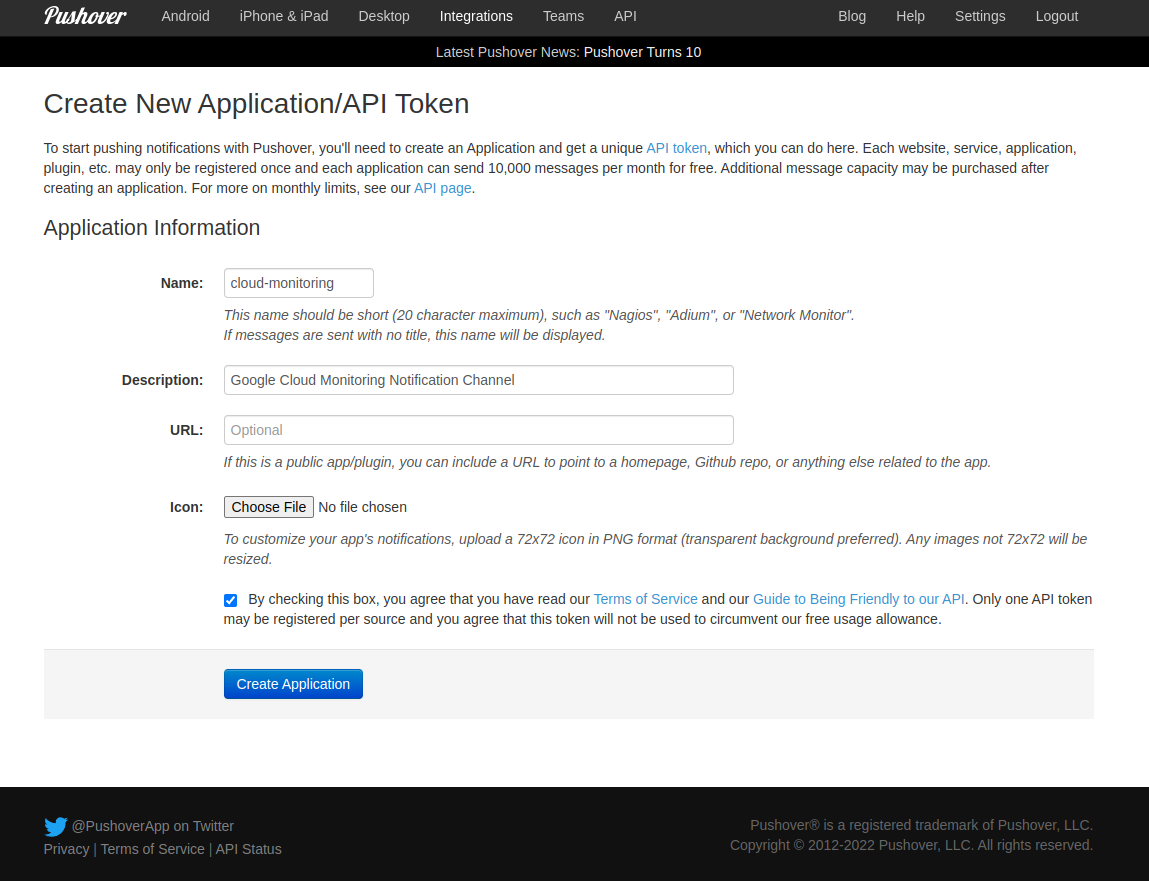Open the API Status footer link
Screen dimensions: 1149x881
coord(248,849)
